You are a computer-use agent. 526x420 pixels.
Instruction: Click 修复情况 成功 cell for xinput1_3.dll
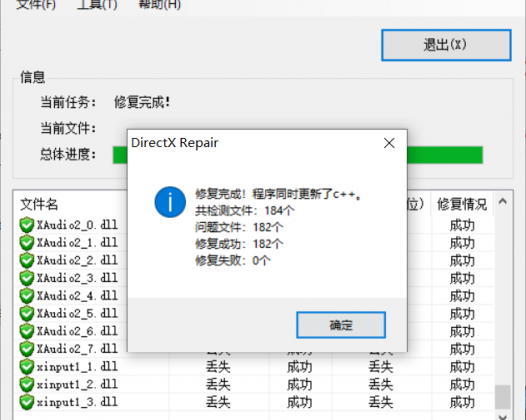[462, 402]
